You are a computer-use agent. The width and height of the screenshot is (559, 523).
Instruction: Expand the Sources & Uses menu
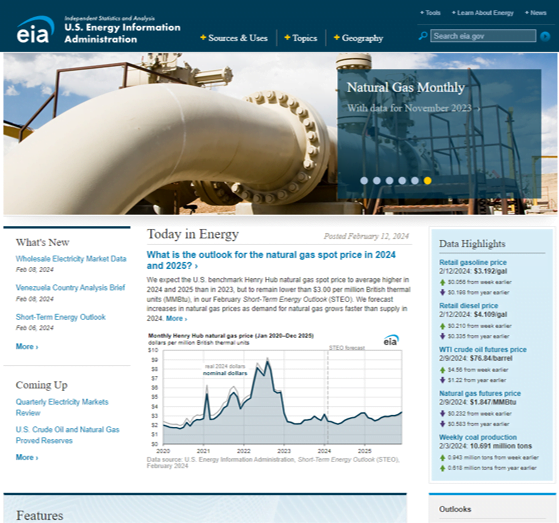pyautogui.click(x=234, y=38)
